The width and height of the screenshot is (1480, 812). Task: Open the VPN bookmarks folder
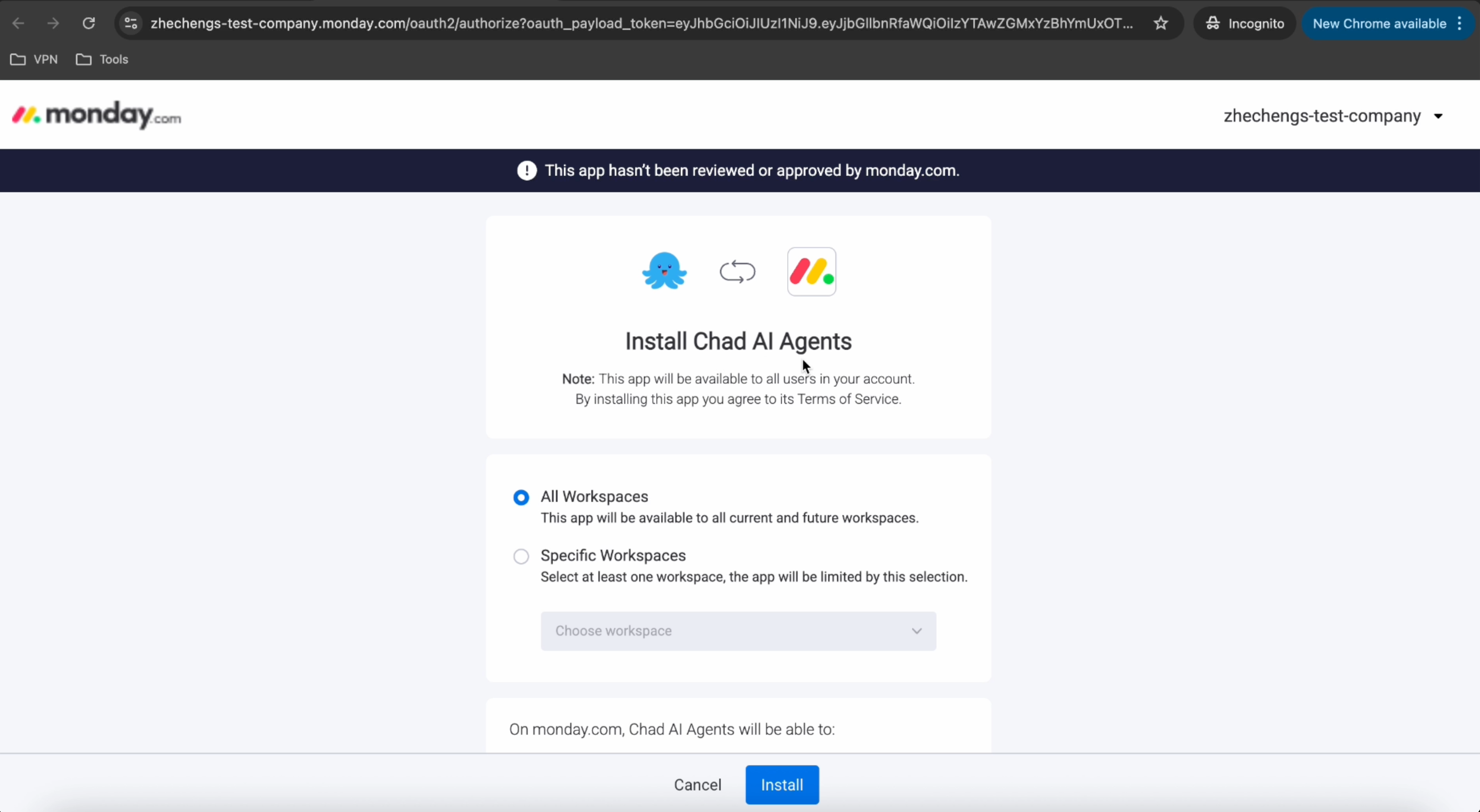point(35,59)
